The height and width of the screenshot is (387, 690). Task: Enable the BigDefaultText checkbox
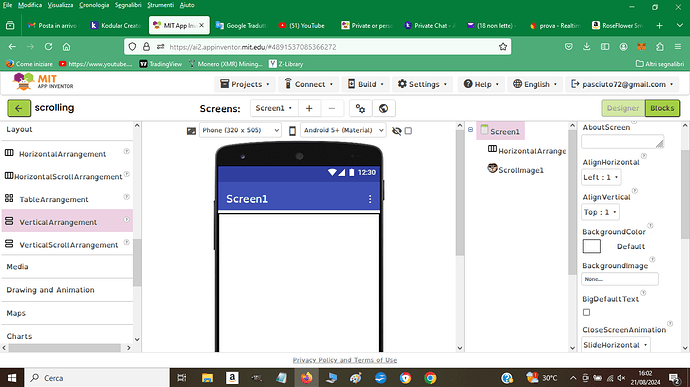[x=586, y=312]
